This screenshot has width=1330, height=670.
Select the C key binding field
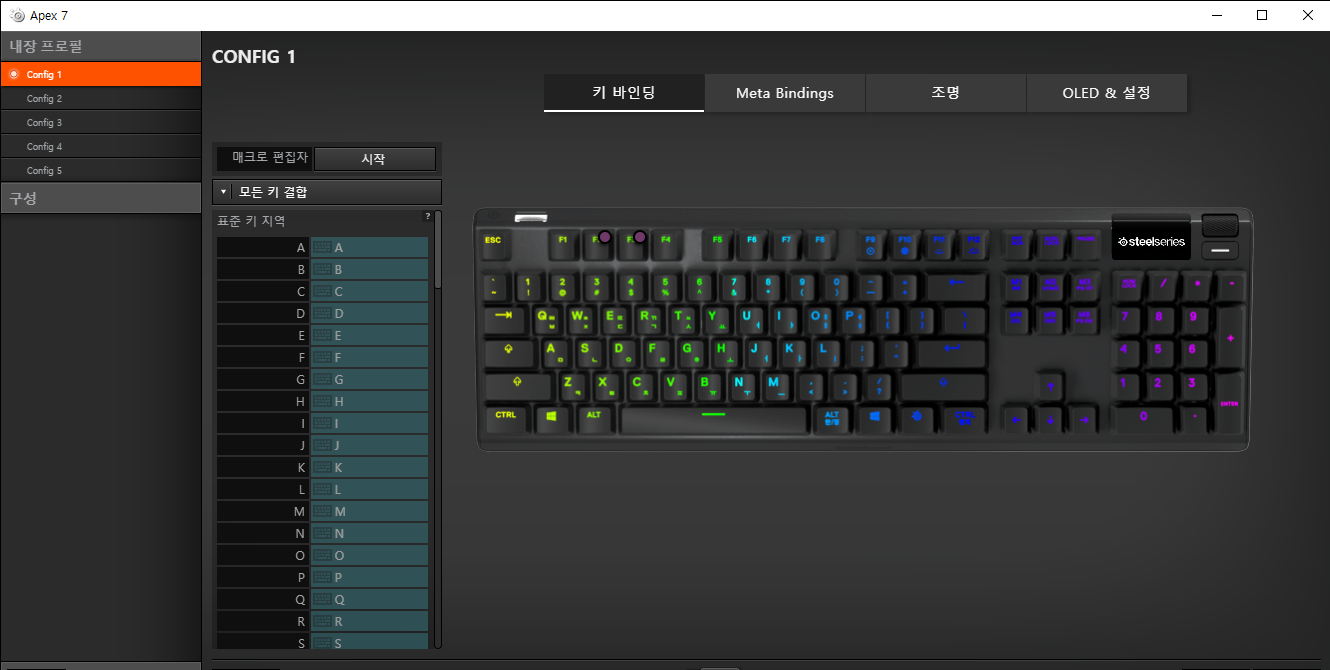[x=370, y=291]
